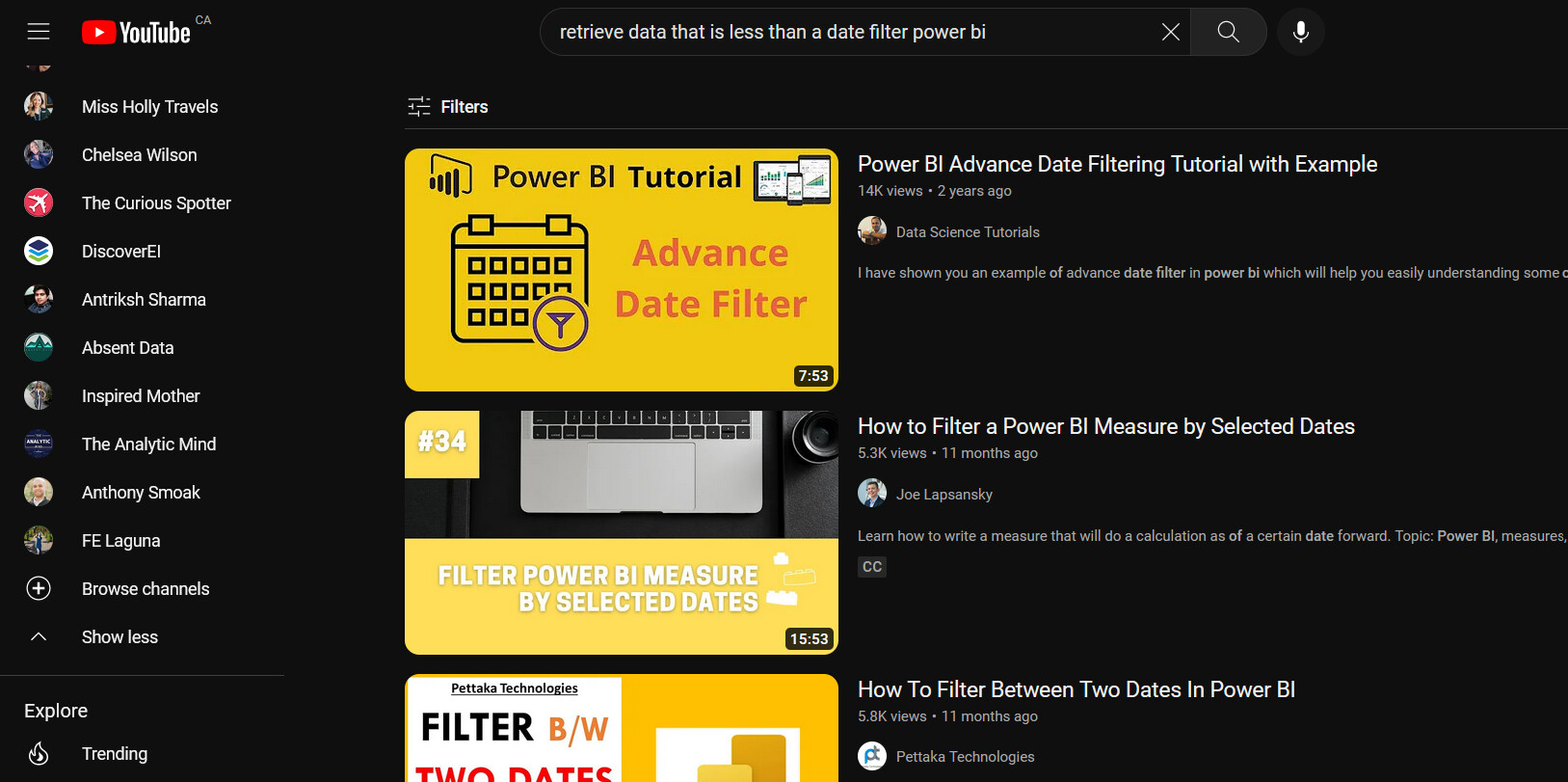Screen dimensions: 1568x782
Task: Select Miss Holly Travels subscription
Action: pos(149,107)
